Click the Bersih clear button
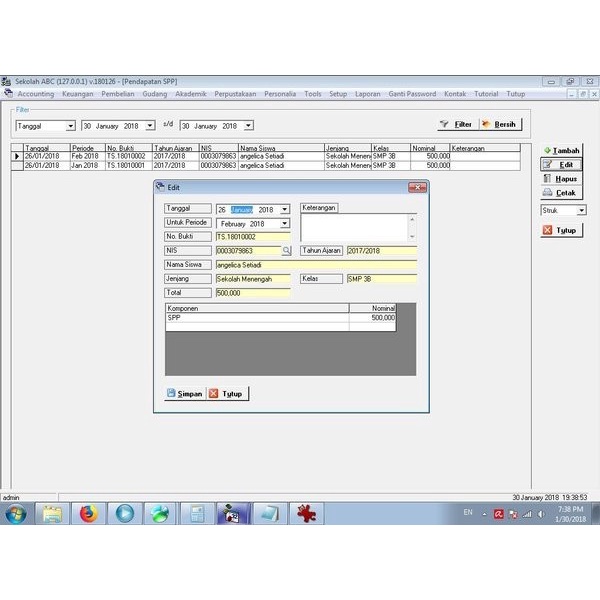 coord(501,124)
